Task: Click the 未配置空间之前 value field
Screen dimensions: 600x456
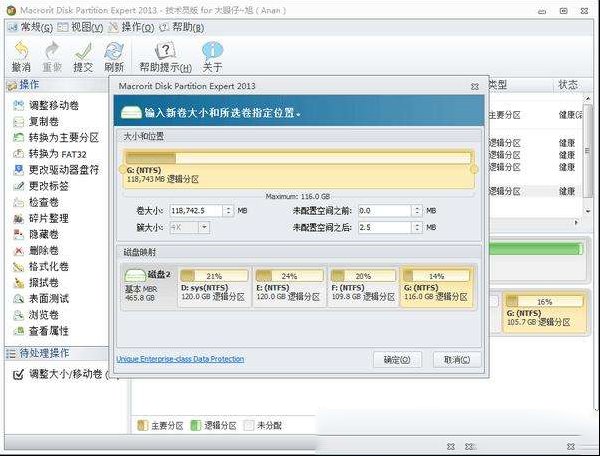Action: click(x=385, y=210)
